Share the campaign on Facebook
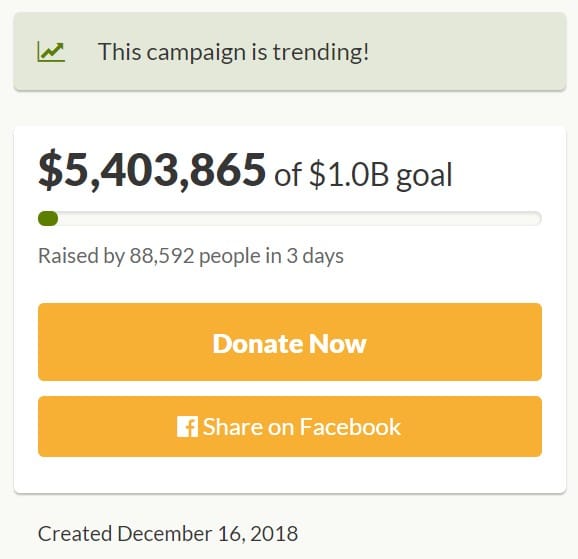This screenshot has height=559, width=578. [290, 427]
